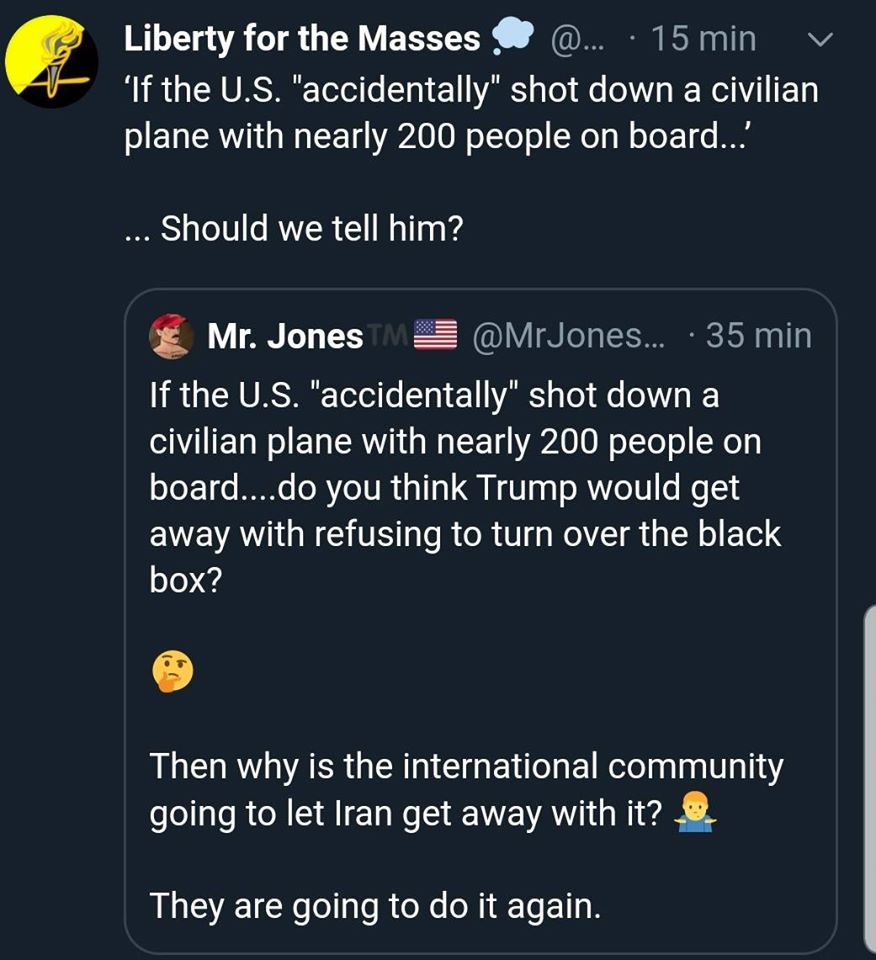Click the "Then why is the international community" paragraph
Screen dimensions: 876x960
point(466,791)
